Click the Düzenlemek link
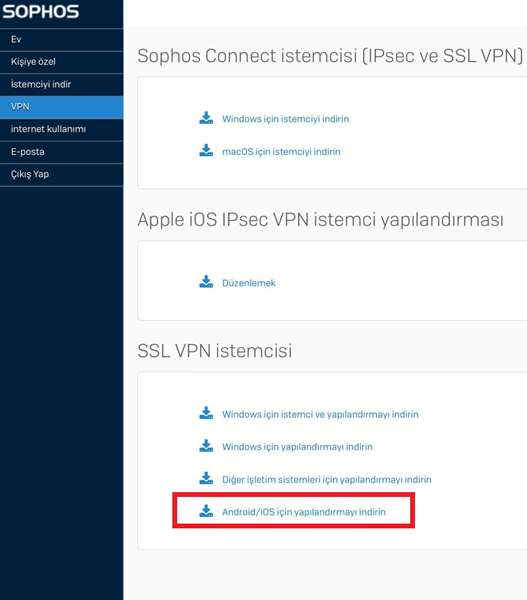 pyautogui.click(x=249, y=283)
